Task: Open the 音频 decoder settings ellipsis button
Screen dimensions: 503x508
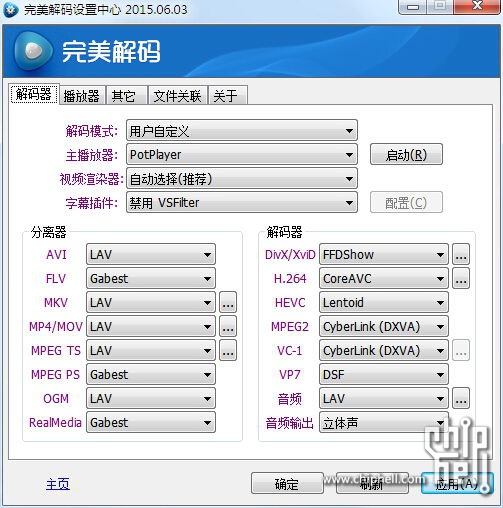Action: point(461,398)
